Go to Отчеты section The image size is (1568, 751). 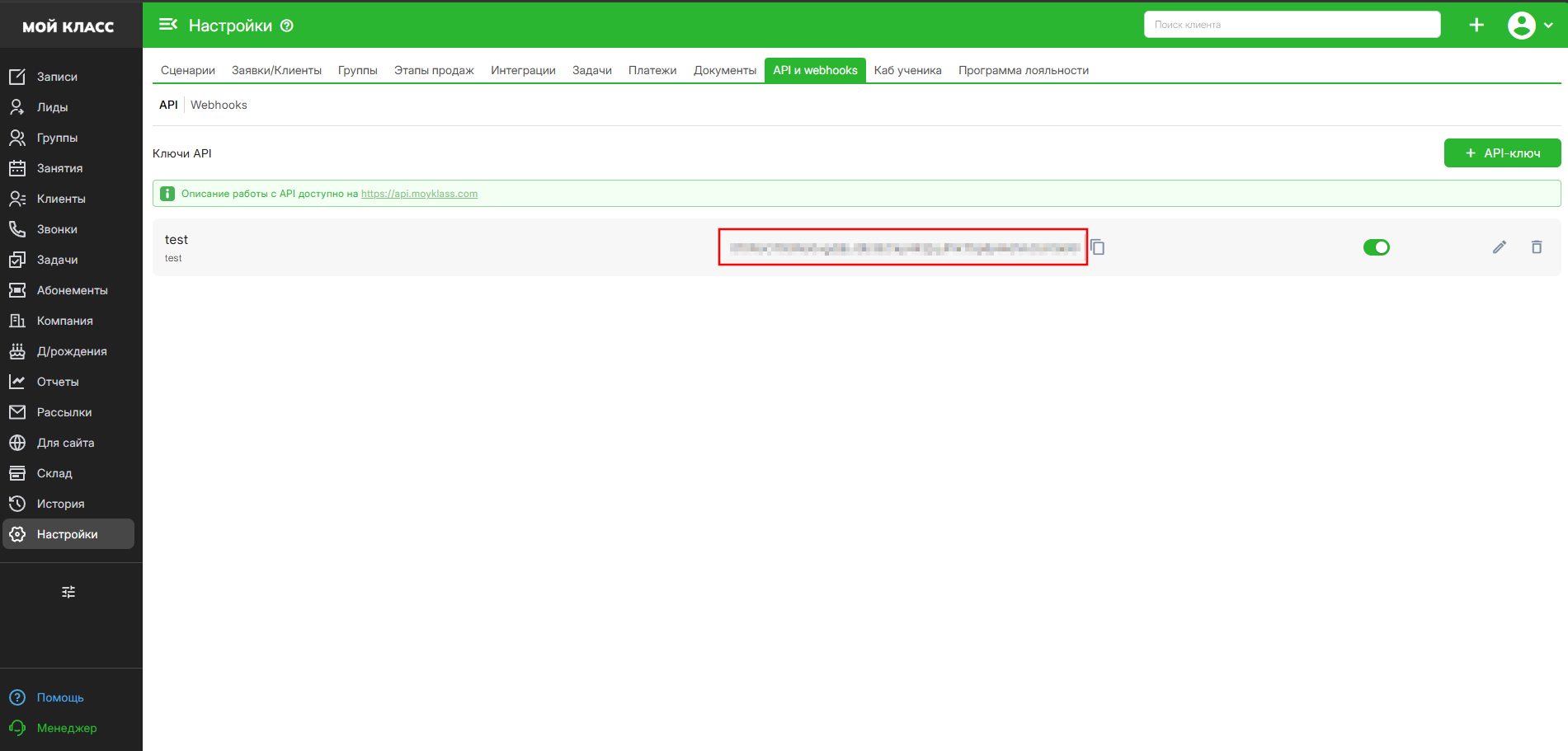point(68,382)
